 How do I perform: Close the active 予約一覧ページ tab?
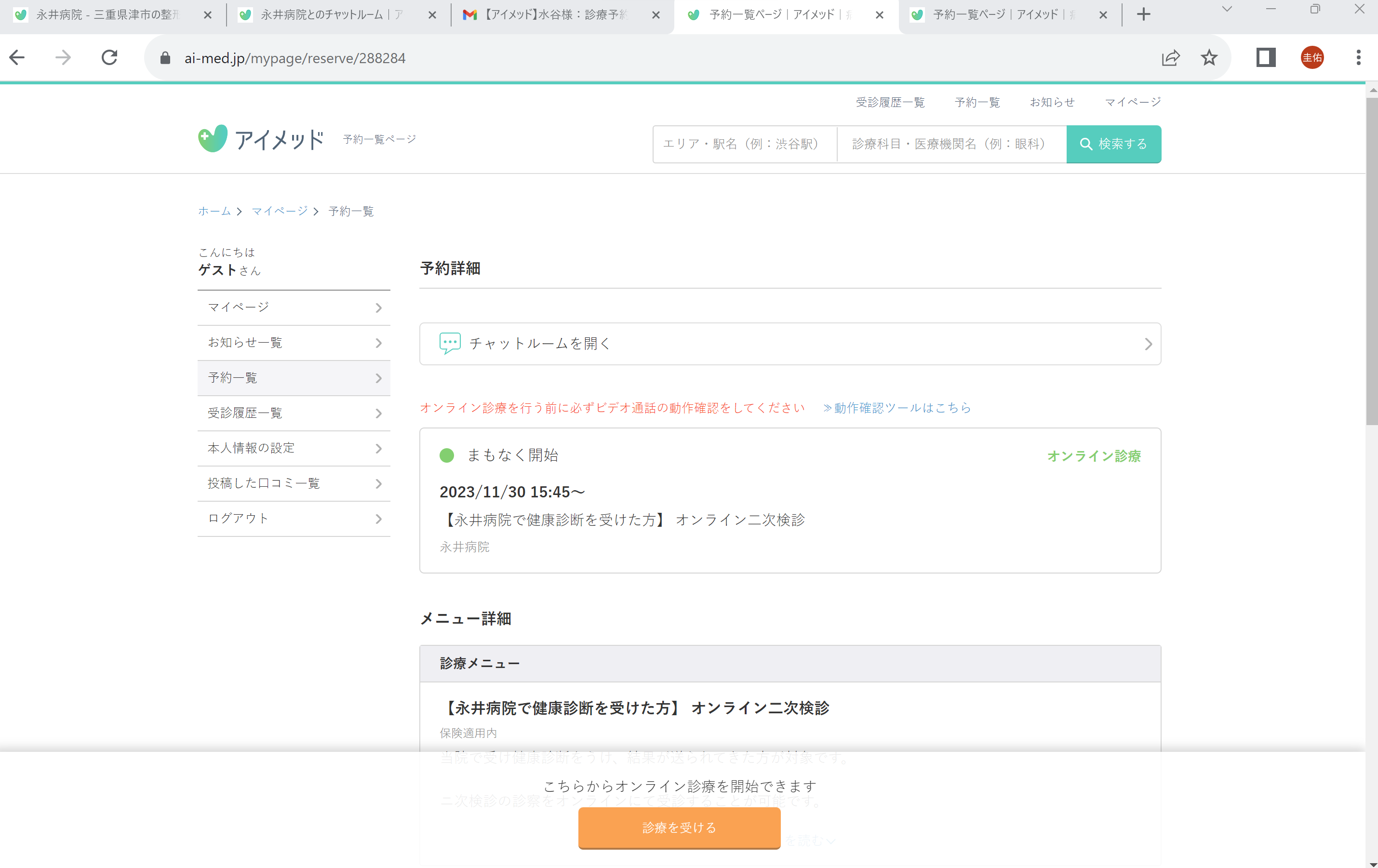coord(880,15)
